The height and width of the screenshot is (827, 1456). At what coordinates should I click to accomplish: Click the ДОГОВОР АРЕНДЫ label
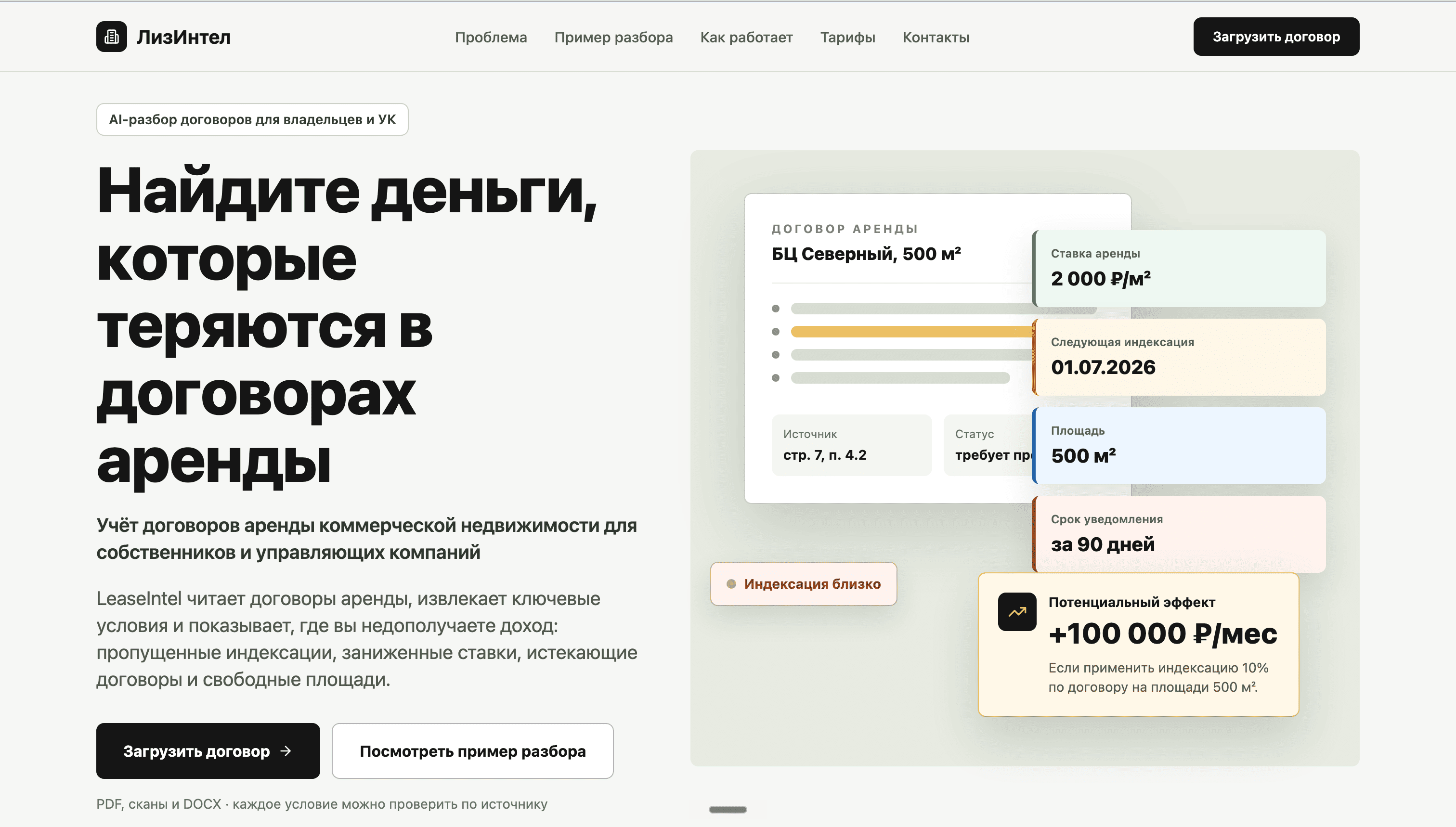[x=845, y=229]
